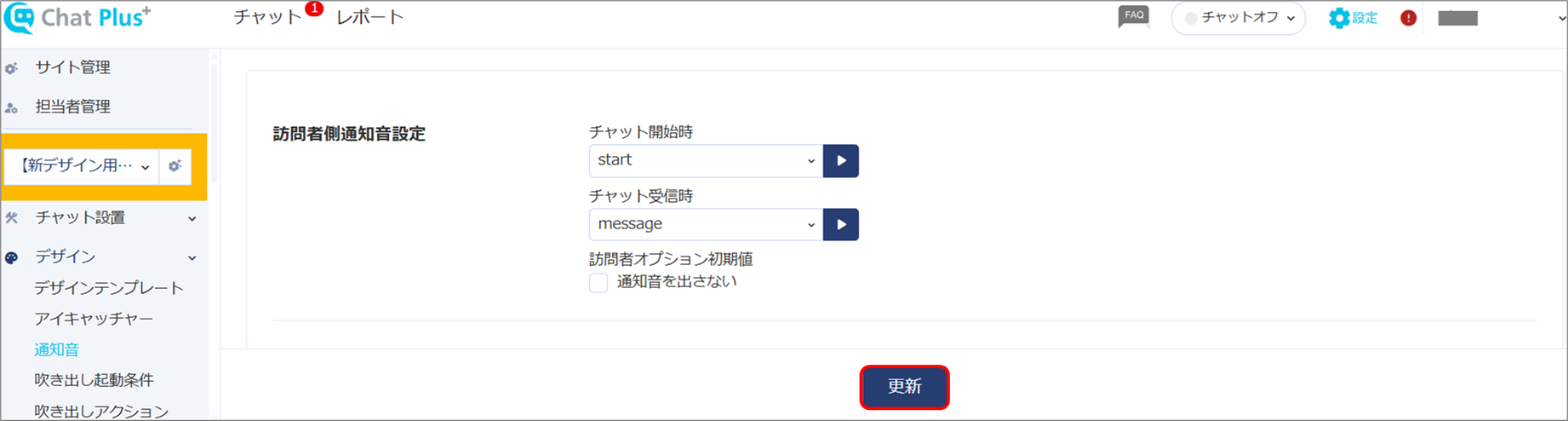Play the チャット開始時 start sound
Image resolution: width=1568 pixels, height=421 pixels.
pos(841,160)
